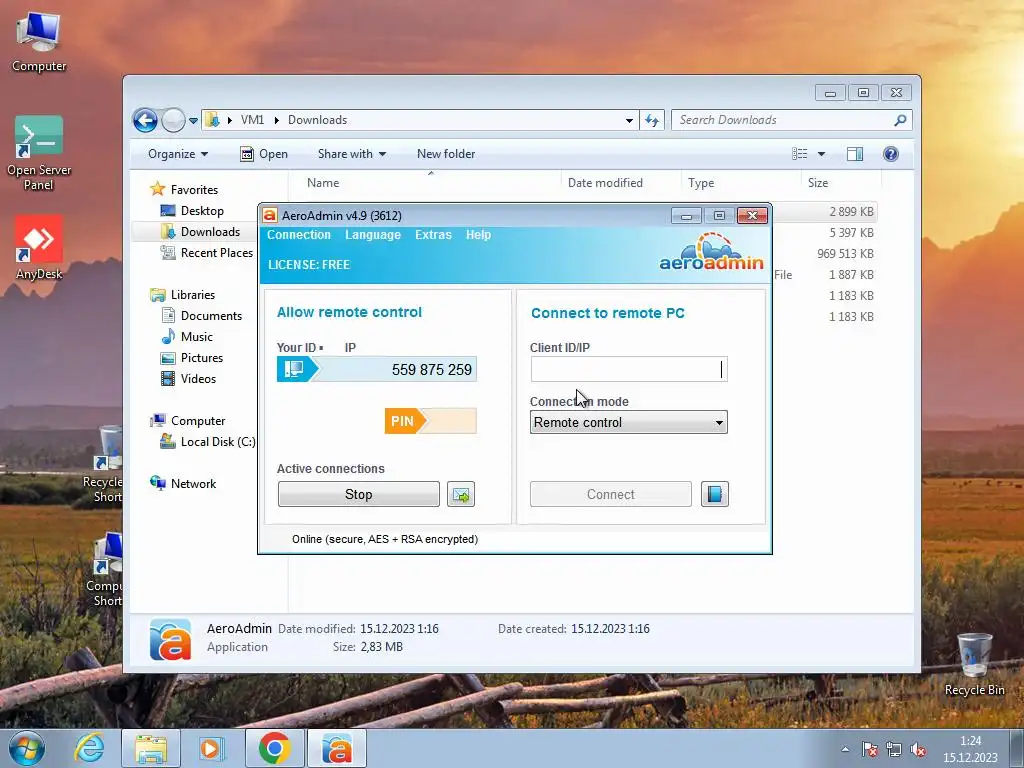
Task: Click the Explorer help question mark icon
Action: point(891,154)
